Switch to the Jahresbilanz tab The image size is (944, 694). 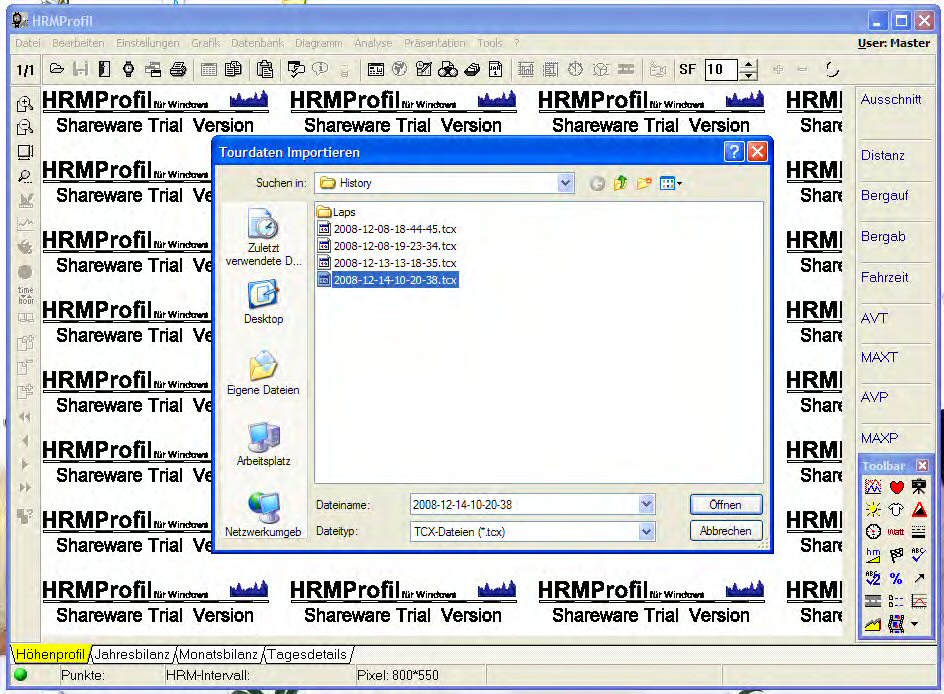(x=132, y=655)
